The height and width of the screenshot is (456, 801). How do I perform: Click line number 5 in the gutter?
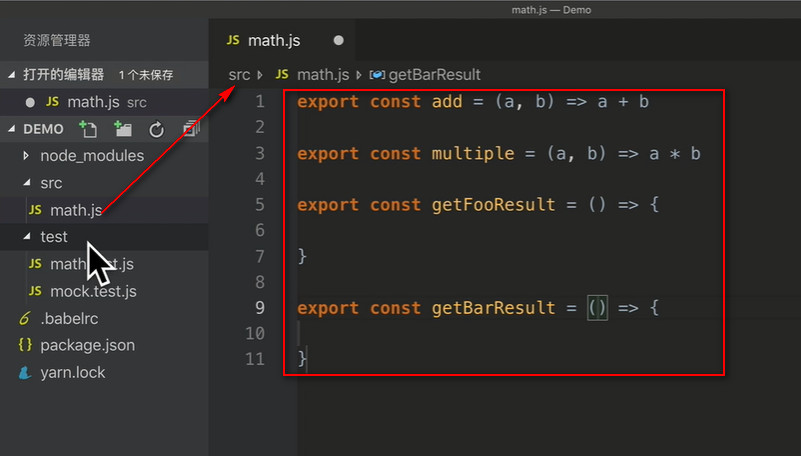pos(260,205)
